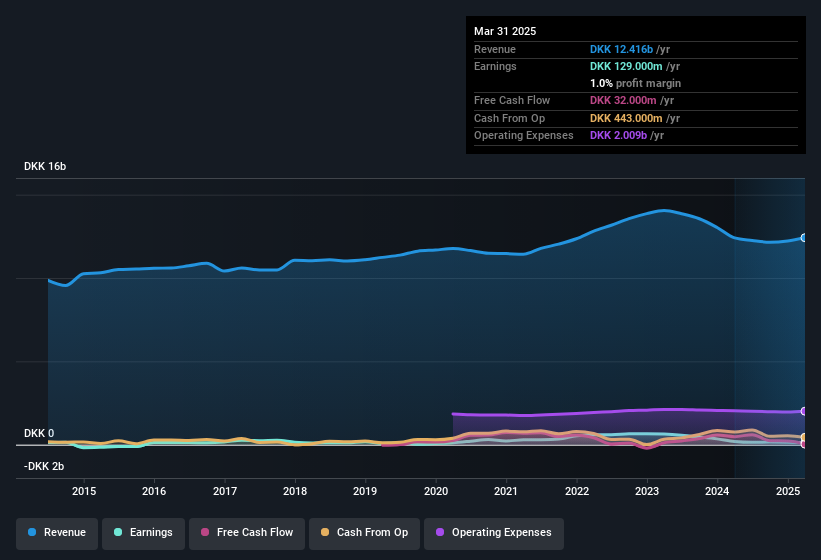Toggle the Cash From Op legend button
The width and height of the screenshot is (821, 560).
[x=364, y=533]
